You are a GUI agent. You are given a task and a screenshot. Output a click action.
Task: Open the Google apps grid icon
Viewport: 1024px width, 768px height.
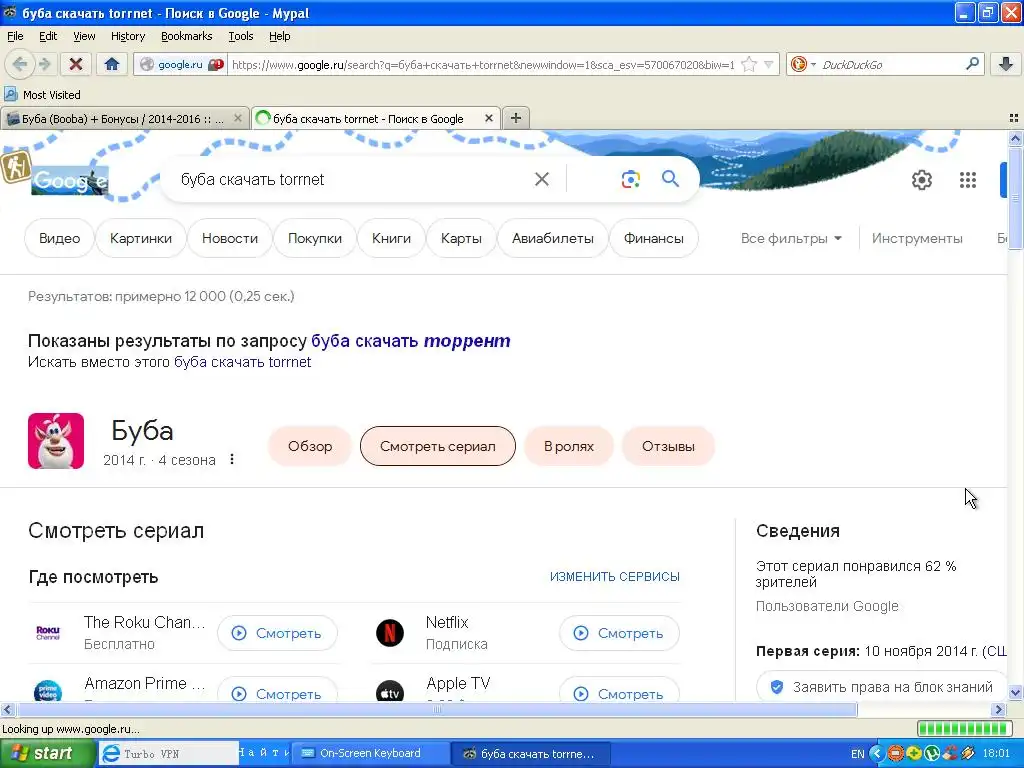coord(968,180)
